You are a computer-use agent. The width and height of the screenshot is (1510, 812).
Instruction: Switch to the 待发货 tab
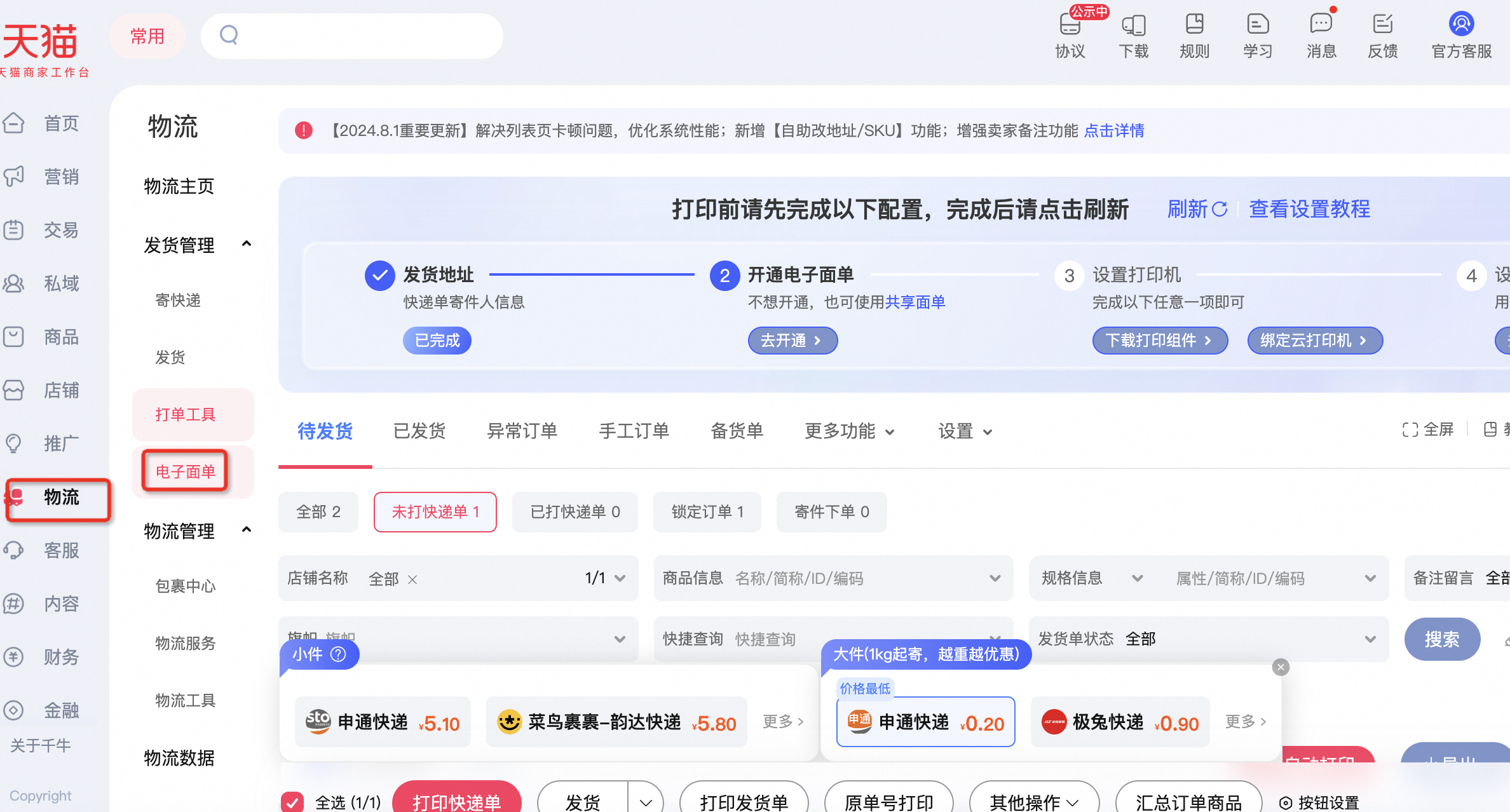(x=325, y=431)
